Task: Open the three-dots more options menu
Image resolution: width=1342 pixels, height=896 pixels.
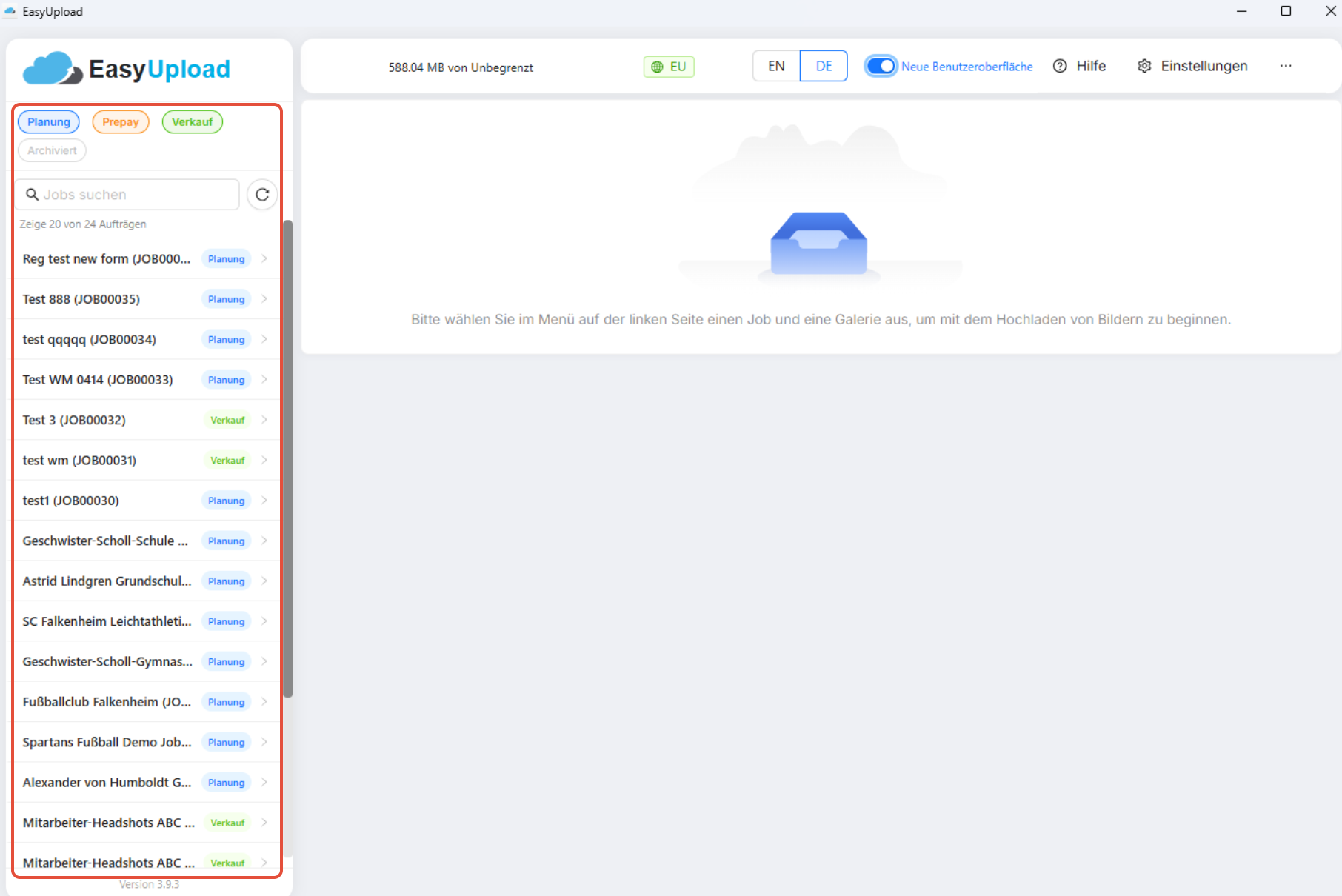Action: click(1286, 66)
